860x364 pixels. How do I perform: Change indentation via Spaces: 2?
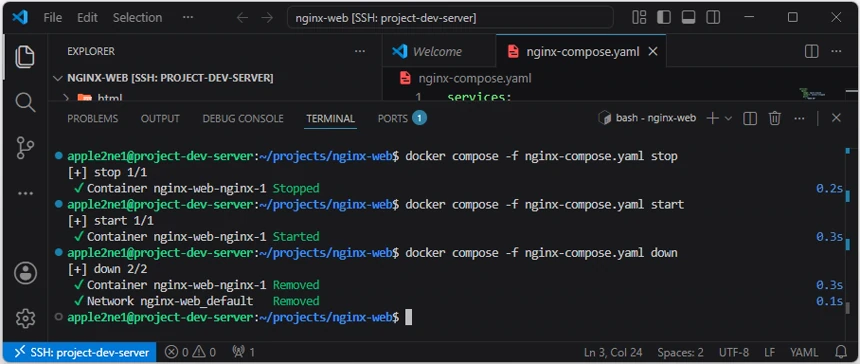pos(681,352)
